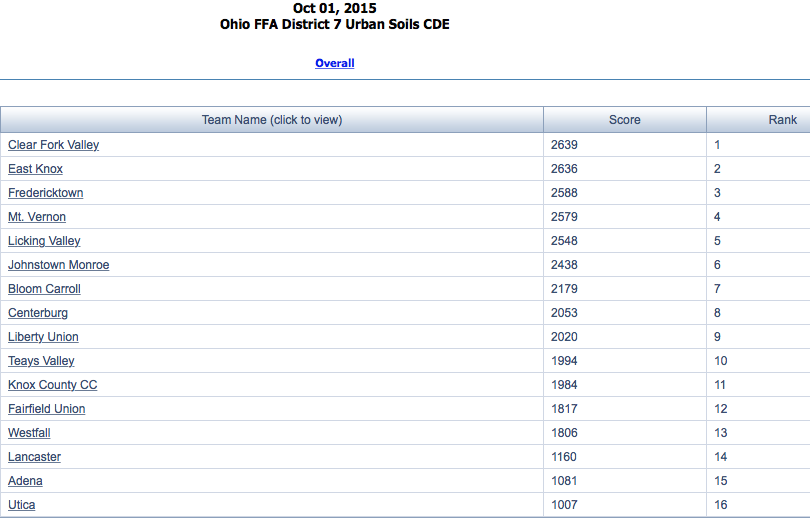
Task: Click the Score column header
Action: click(x=624, y=120)
